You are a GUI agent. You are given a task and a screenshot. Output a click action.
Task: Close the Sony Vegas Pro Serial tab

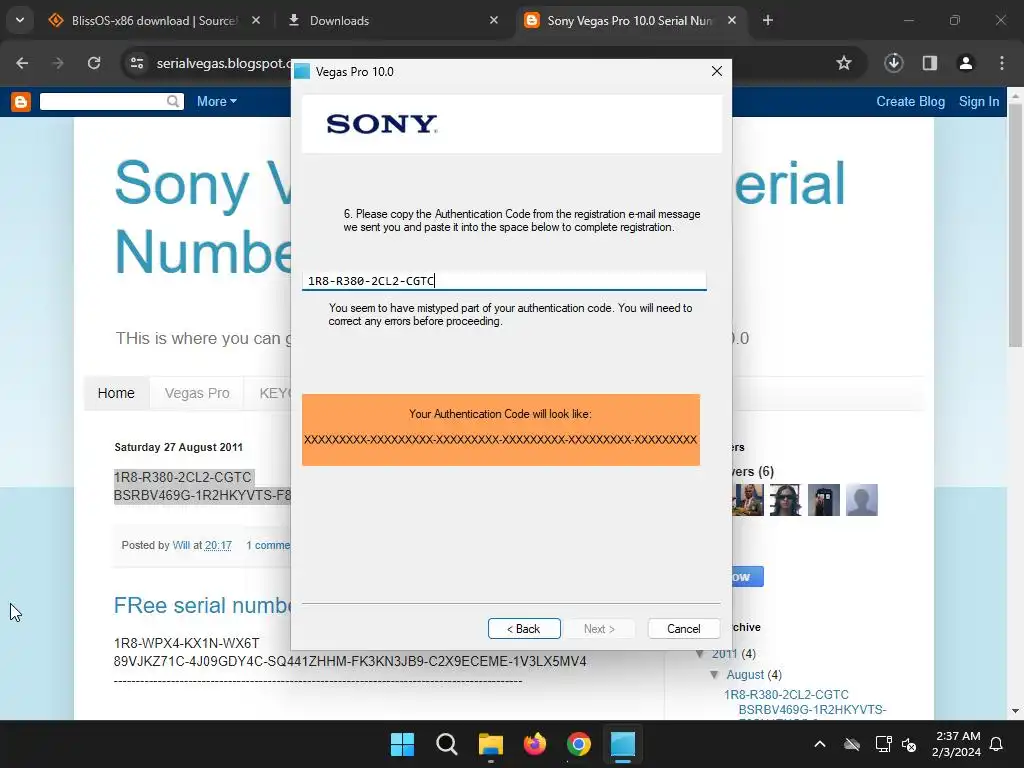point(732,20)
